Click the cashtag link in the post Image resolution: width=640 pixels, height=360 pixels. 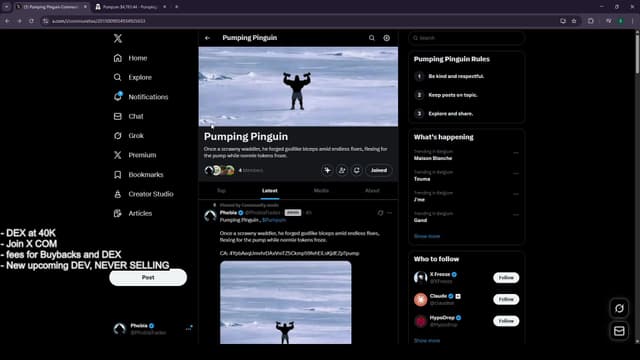[274, 220]
